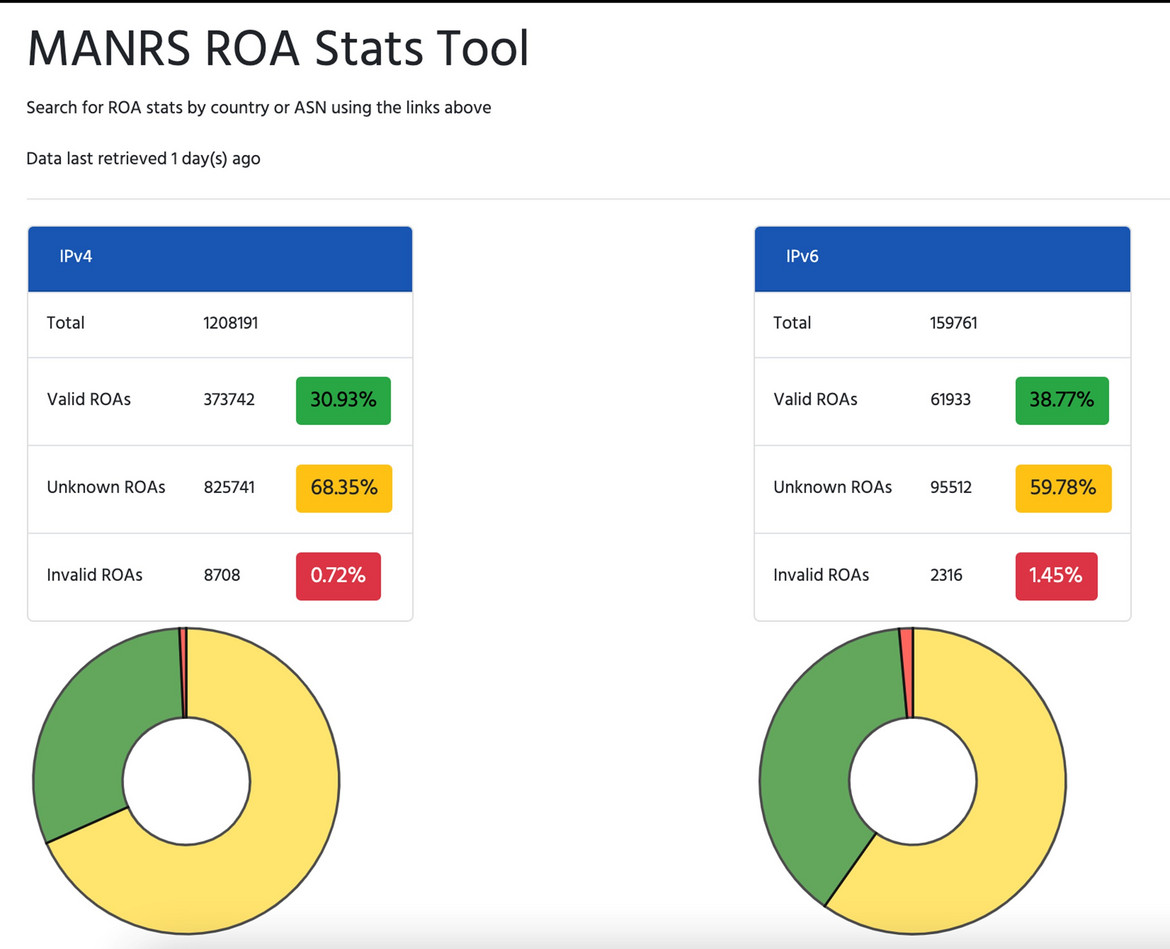Click IPv4 valid ROAs count 373742
Image resolution: width=1170 pixels, height=949 pixels.
(x=229, y=400)
